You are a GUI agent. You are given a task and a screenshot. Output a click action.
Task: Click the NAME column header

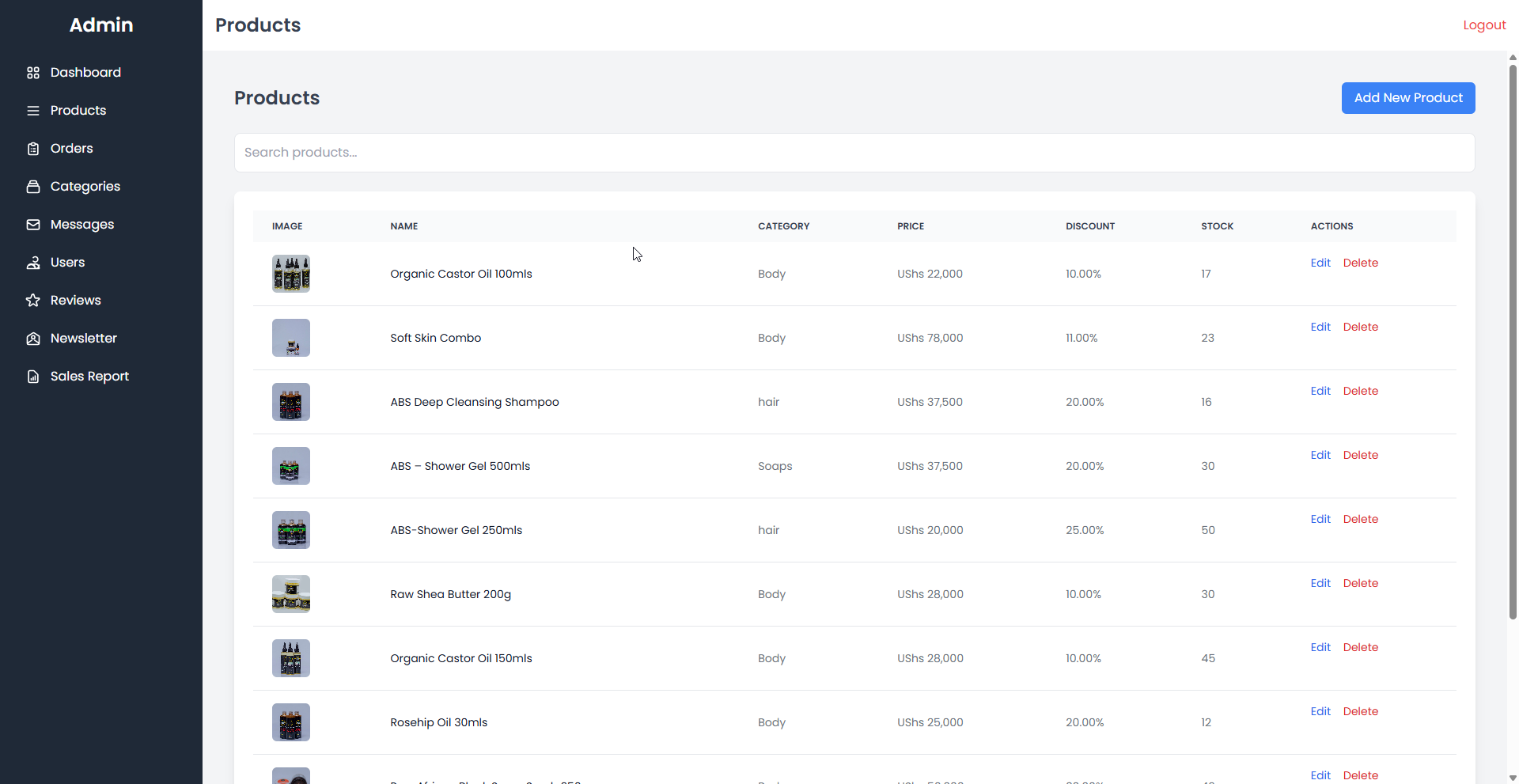point(404,226)
